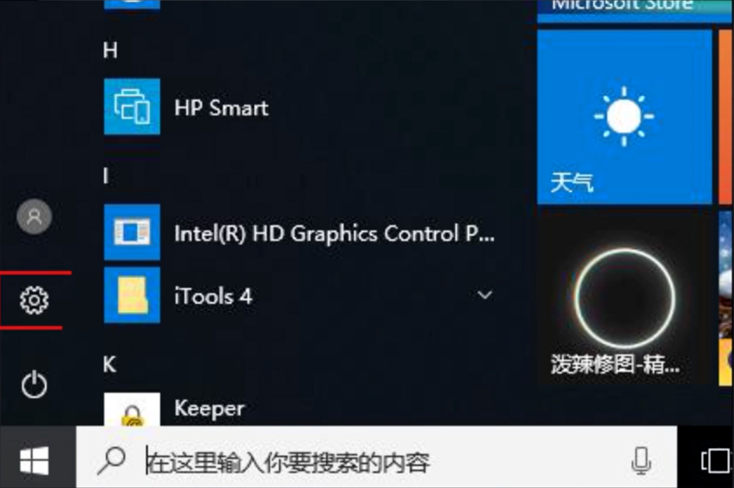Open the Microsoft Store tile
Viewport: 734px width, 488px height.
pos(635,10)
